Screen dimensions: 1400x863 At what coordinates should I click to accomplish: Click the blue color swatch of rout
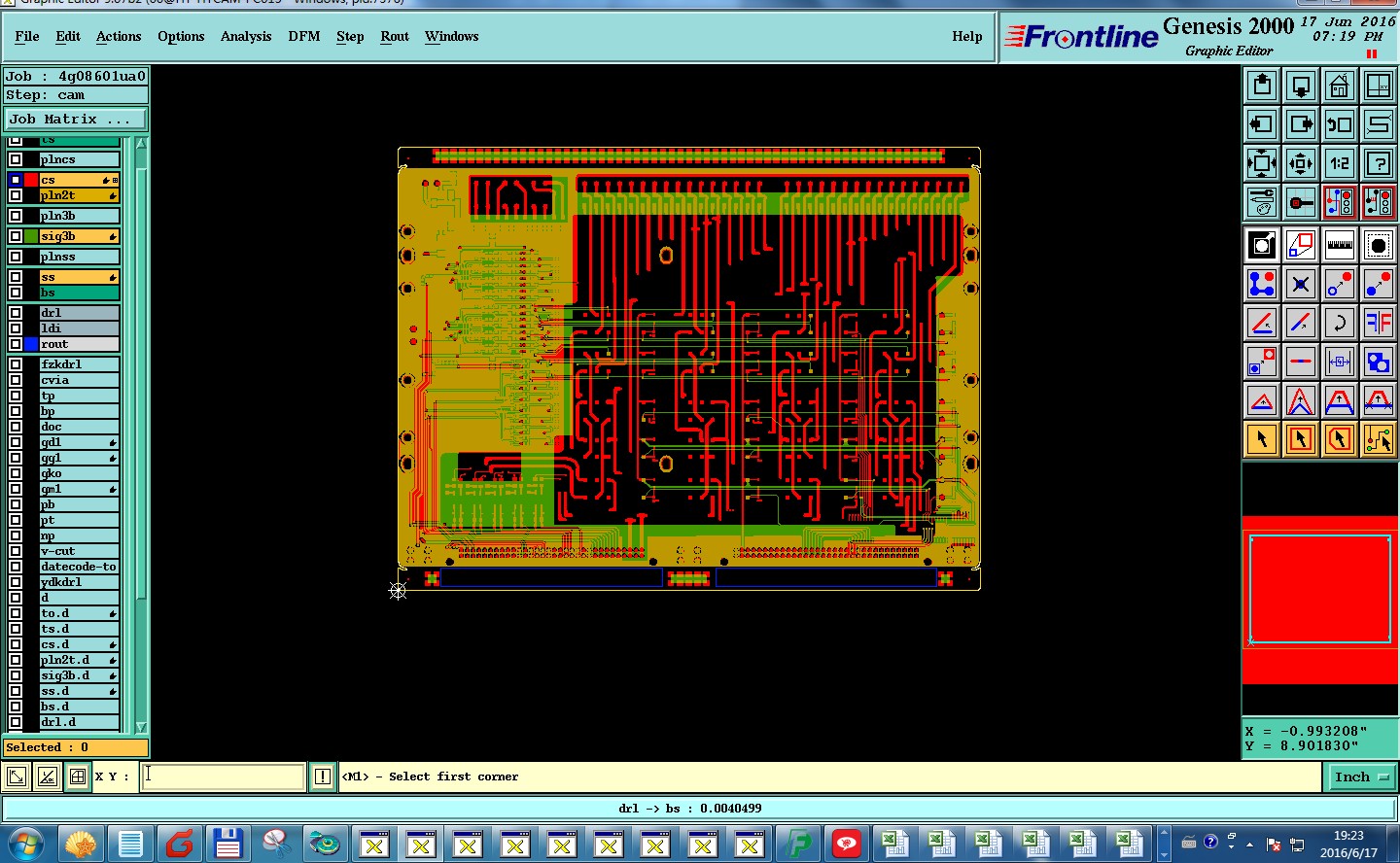coord(31,344)
